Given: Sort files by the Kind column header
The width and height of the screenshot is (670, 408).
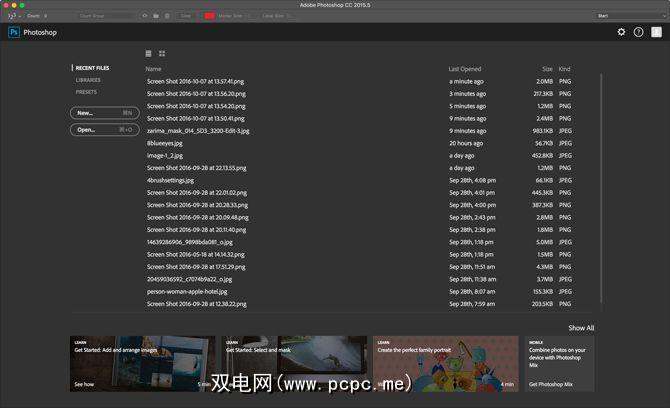Looking at the screenshot, I should 564,69.
